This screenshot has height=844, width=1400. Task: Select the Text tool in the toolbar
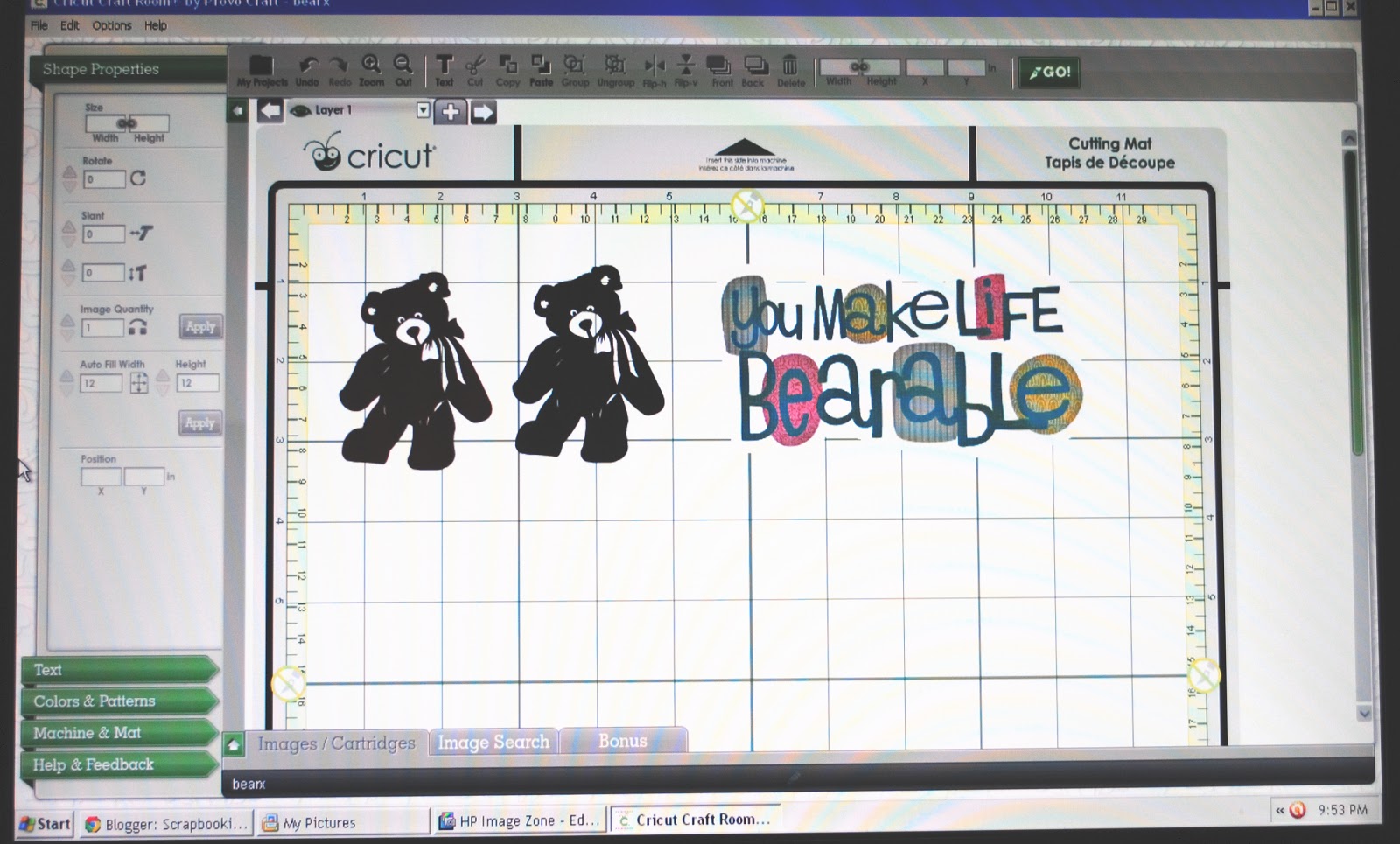444,71
